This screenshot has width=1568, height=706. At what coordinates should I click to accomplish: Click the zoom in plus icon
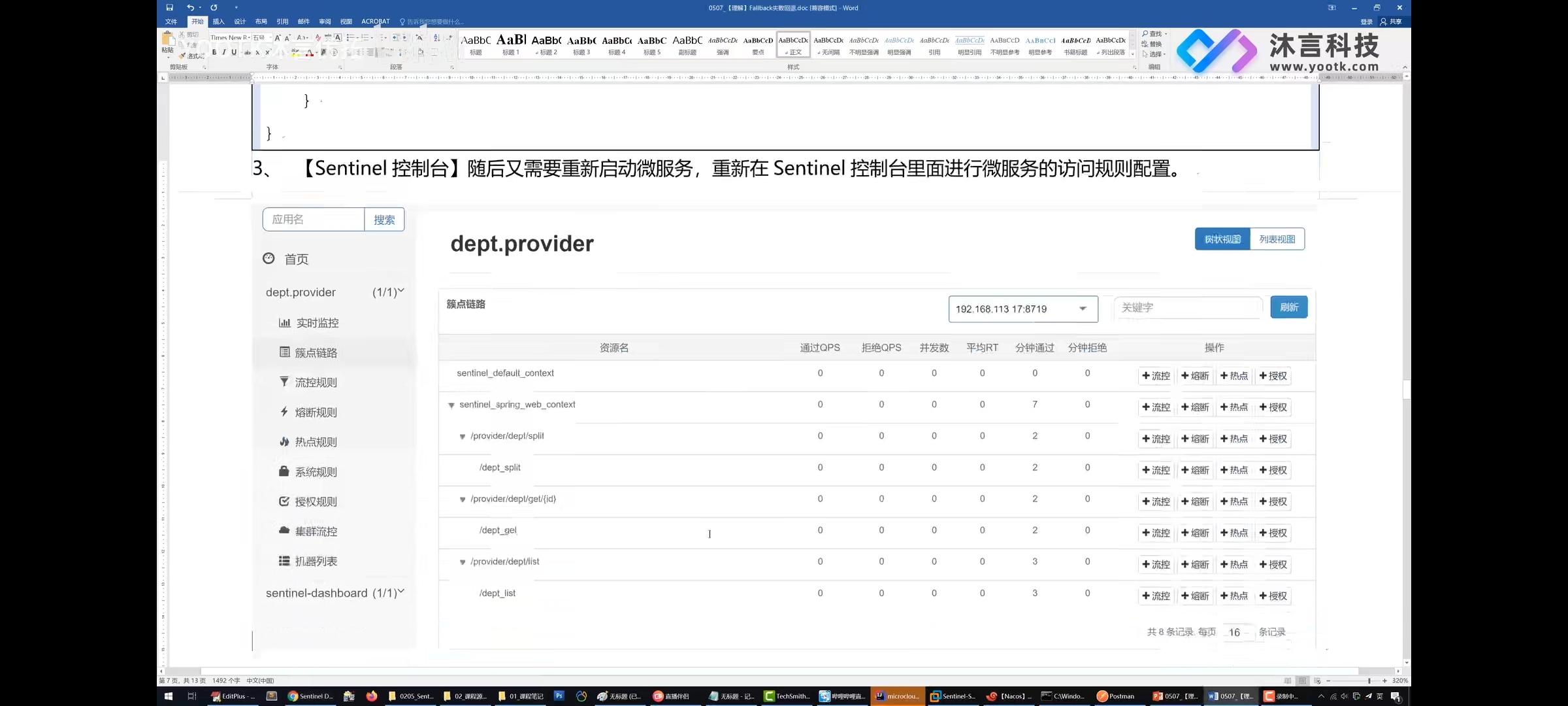1384,681
